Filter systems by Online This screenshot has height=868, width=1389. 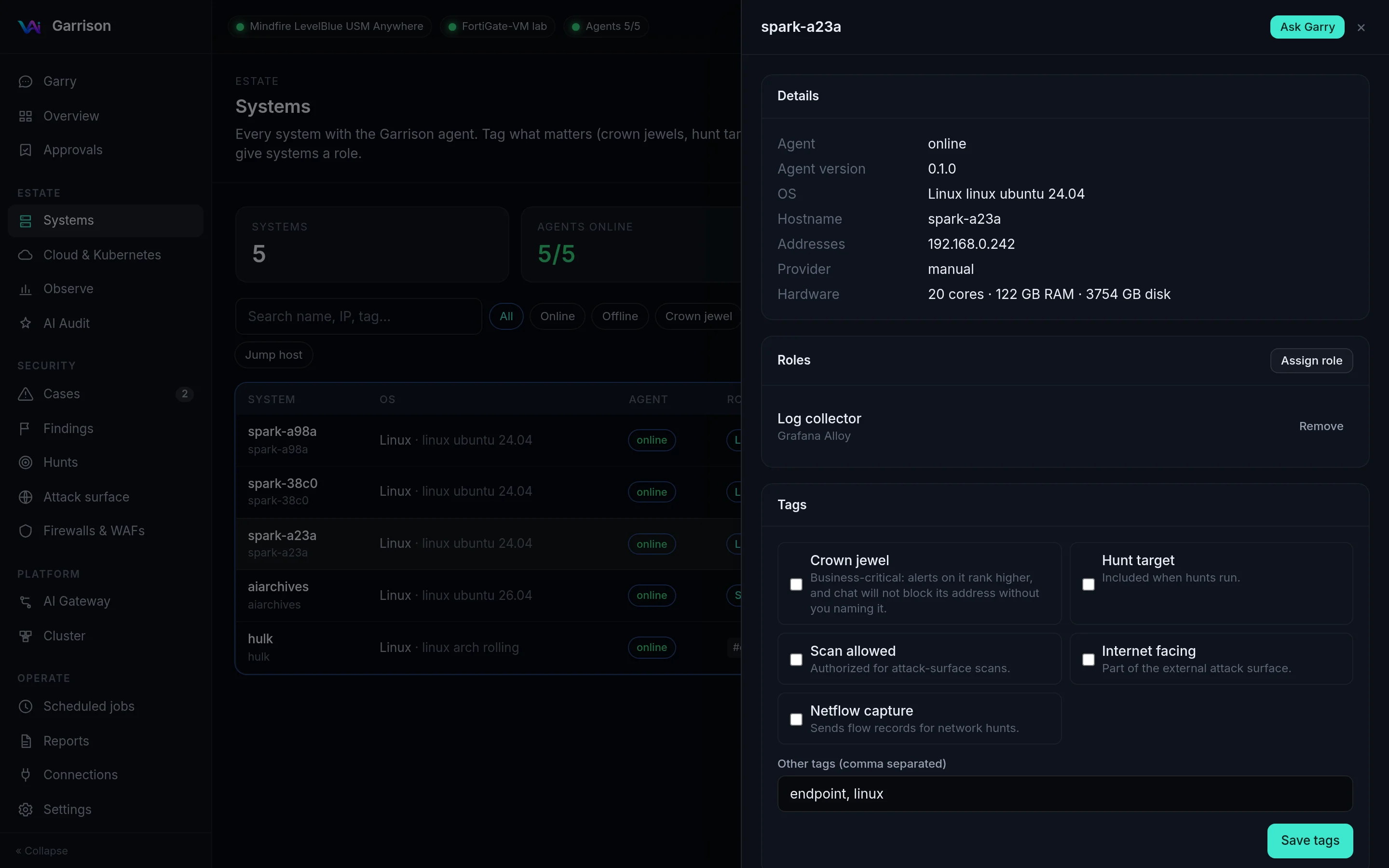pyautogui.click(x=558, y=316)
